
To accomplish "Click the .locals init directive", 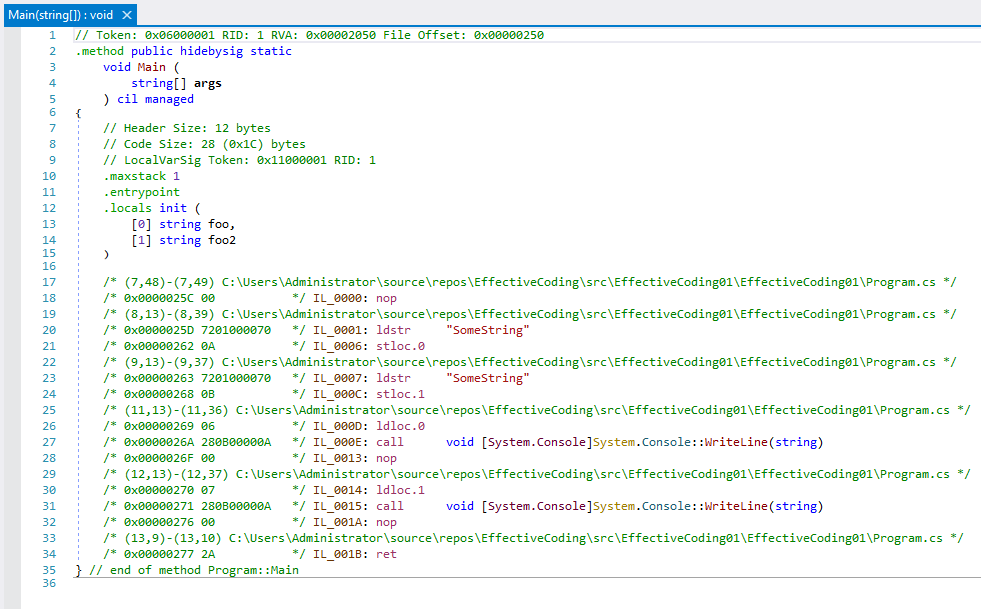I will point(148,208).
